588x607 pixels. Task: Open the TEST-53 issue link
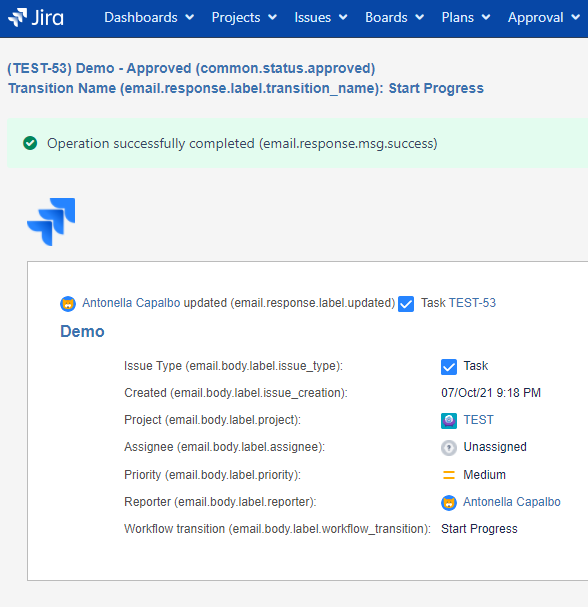tap(472, 303)
